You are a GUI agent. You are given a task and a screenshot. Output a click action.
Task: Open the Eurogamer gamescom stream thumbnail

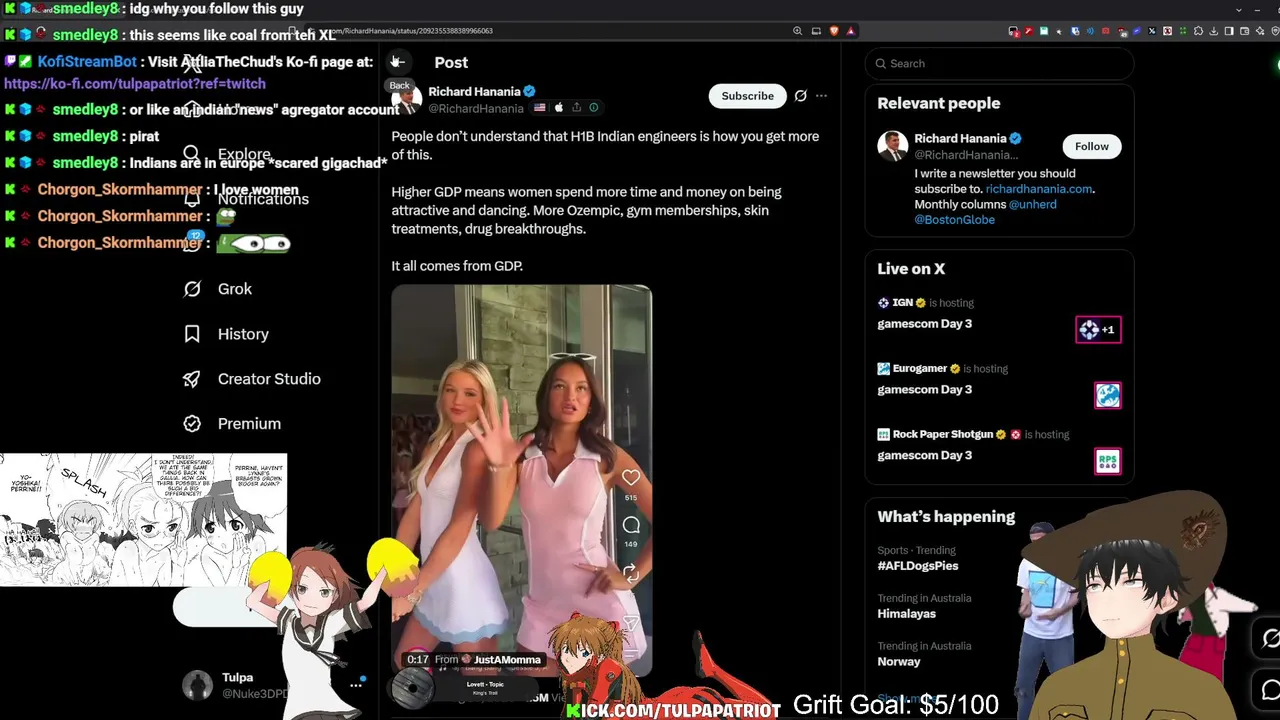point(1107,395)
